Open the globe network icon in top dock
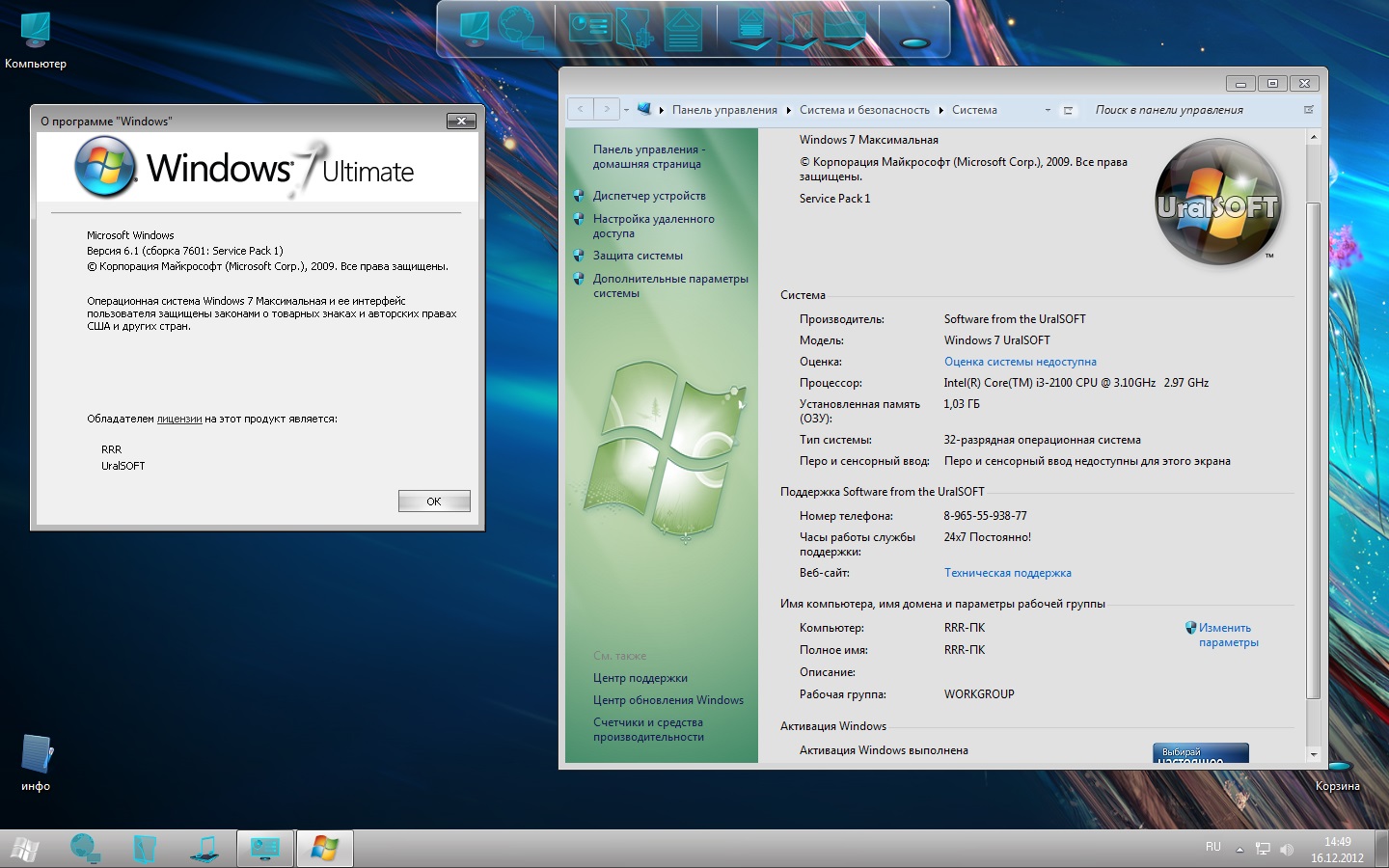The image size is (1389, 868). tap(522, 28)
